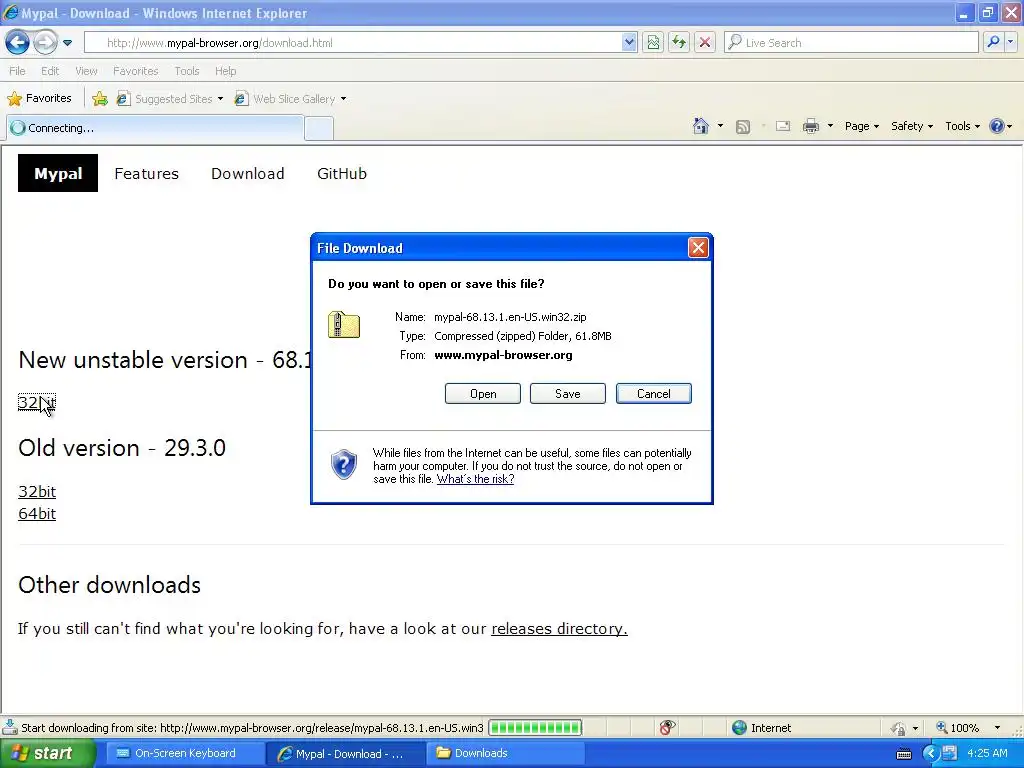Screen dimensions: 1024x768
Task: Click the Protected Mode status icon
Action: point(899,728)
